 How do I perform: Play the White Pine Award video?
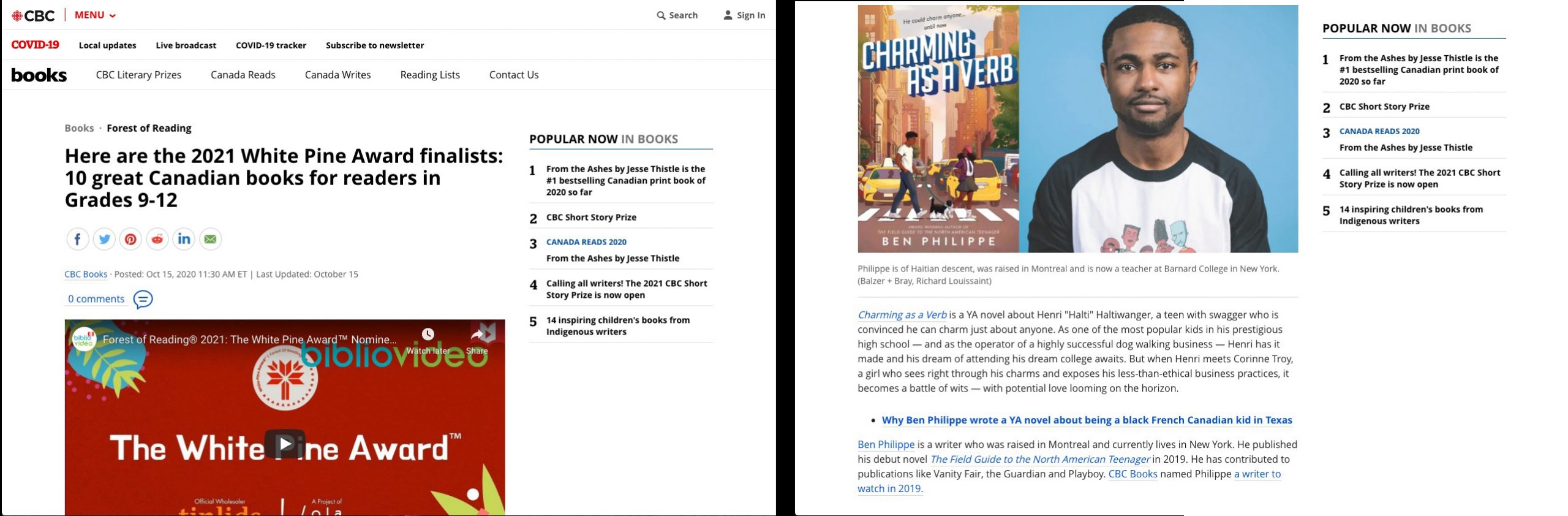coord(285,444)
